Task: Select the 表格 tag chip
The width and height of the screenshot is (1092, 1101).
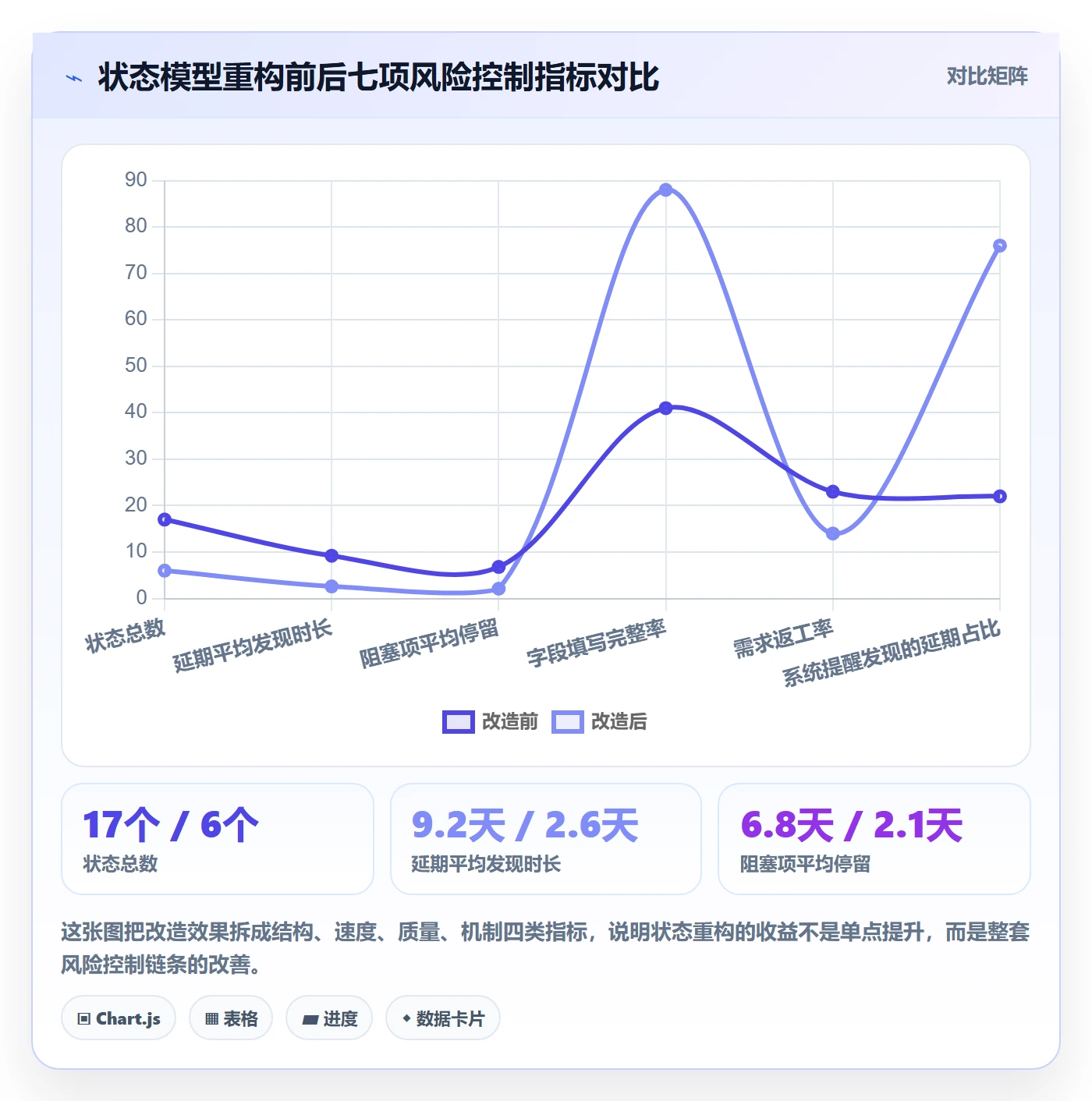Action: pyautogui.click(x=231, y=1018)
